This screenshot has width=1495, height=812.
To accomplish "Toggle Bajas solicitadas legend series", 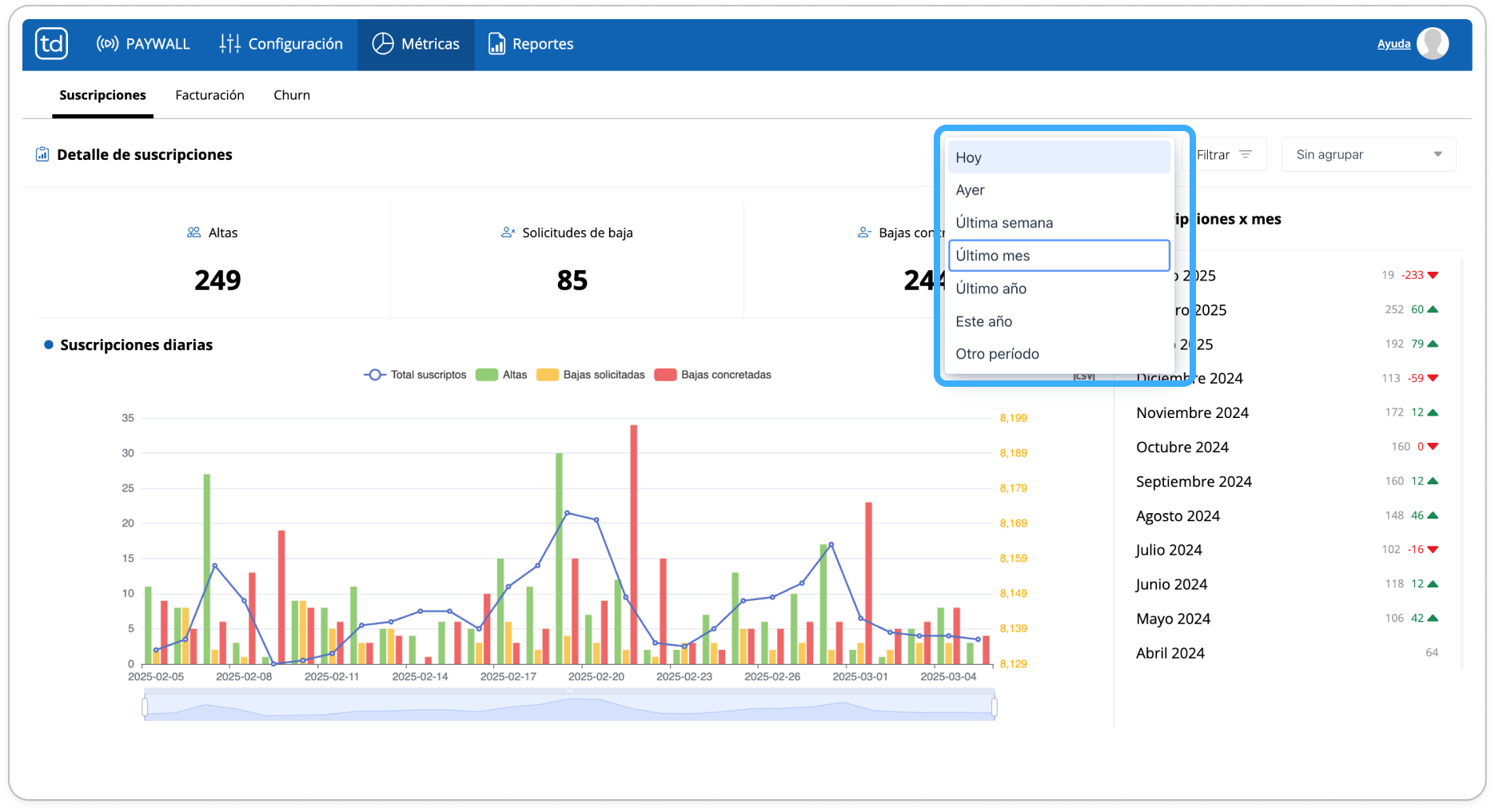I will 591,375.
